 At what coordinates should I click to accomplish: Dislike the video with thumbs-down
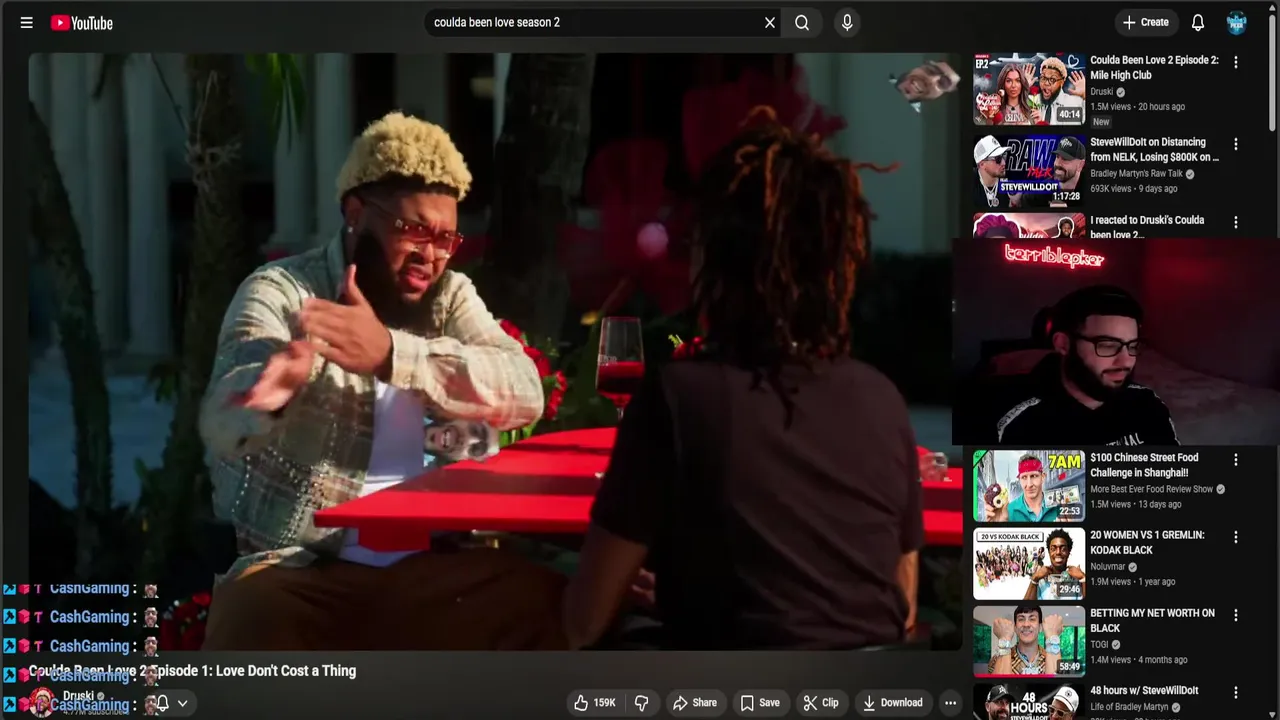point(642,703)
